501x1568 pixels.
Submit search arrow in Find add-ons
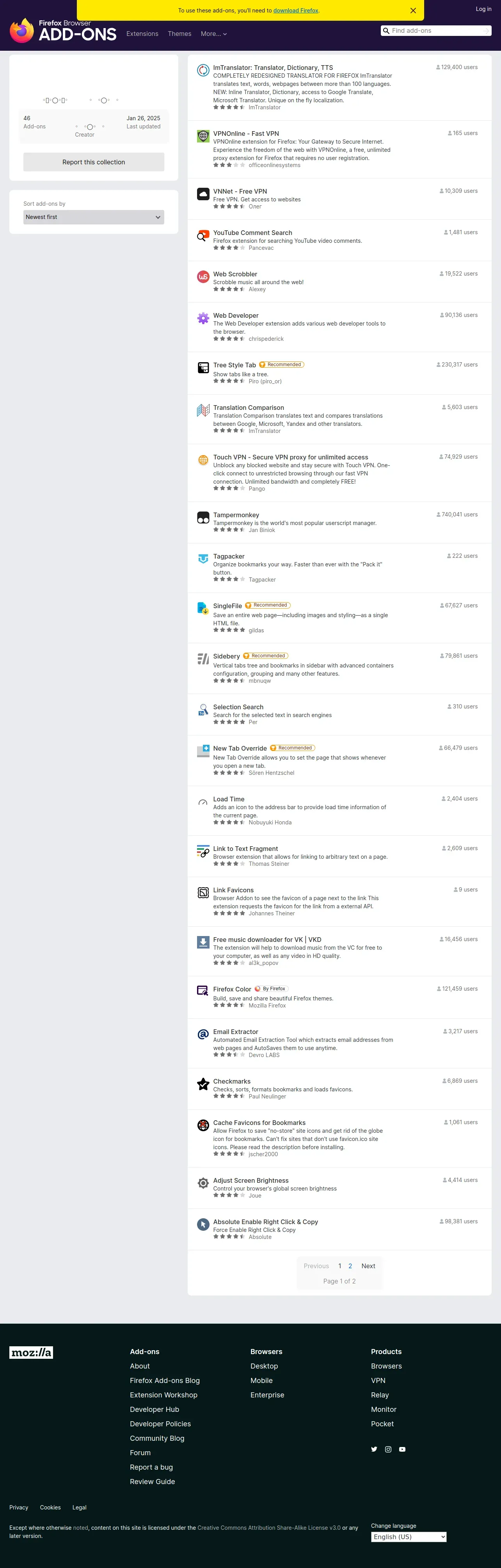tap(486, 30)
